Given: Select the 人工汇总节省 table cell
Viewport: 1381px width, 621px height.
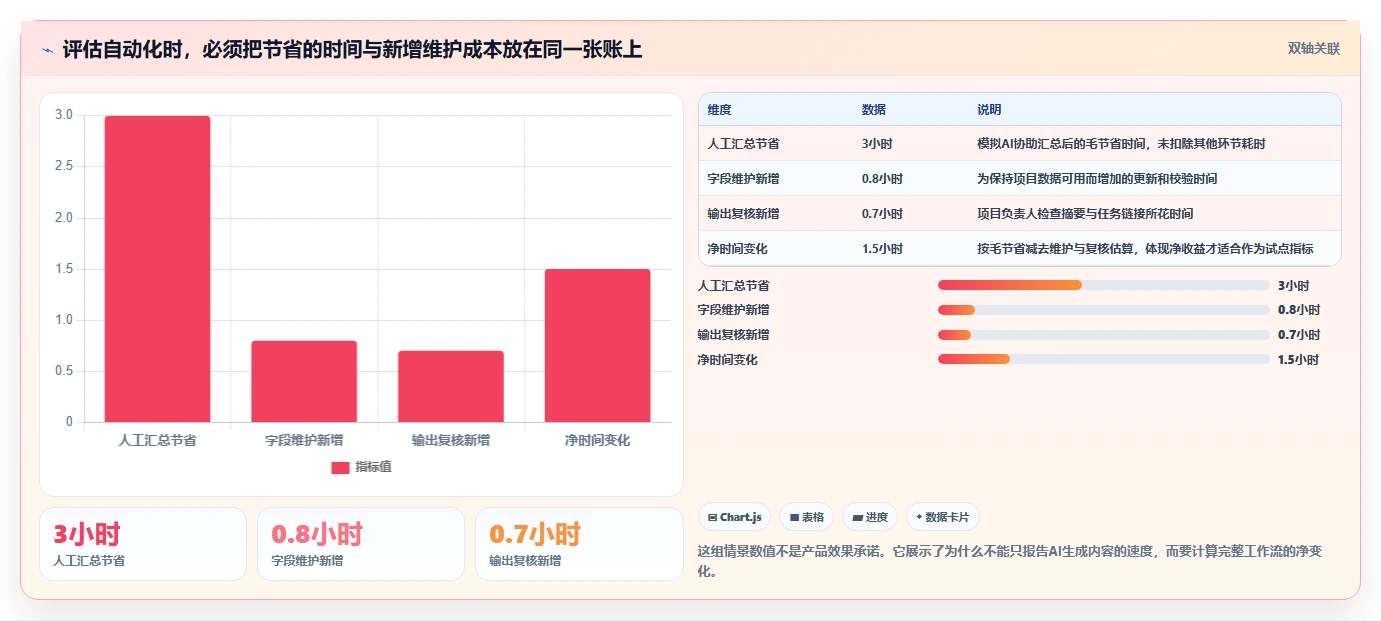Looking at the screenshot, I should tap(743, 144).
